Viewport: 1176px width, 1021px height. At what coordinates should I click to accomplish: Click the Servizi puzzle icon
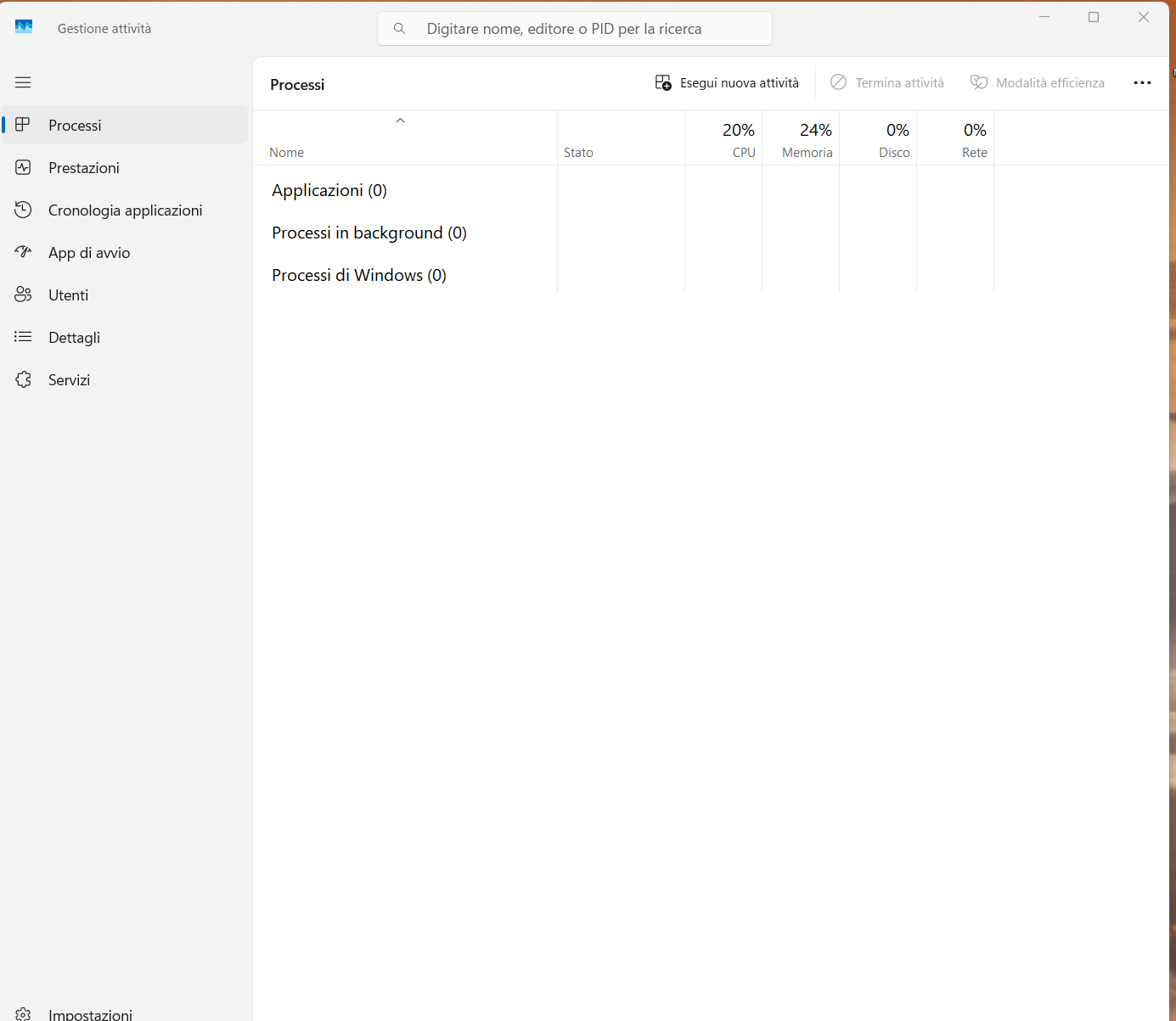pos(23,379)
